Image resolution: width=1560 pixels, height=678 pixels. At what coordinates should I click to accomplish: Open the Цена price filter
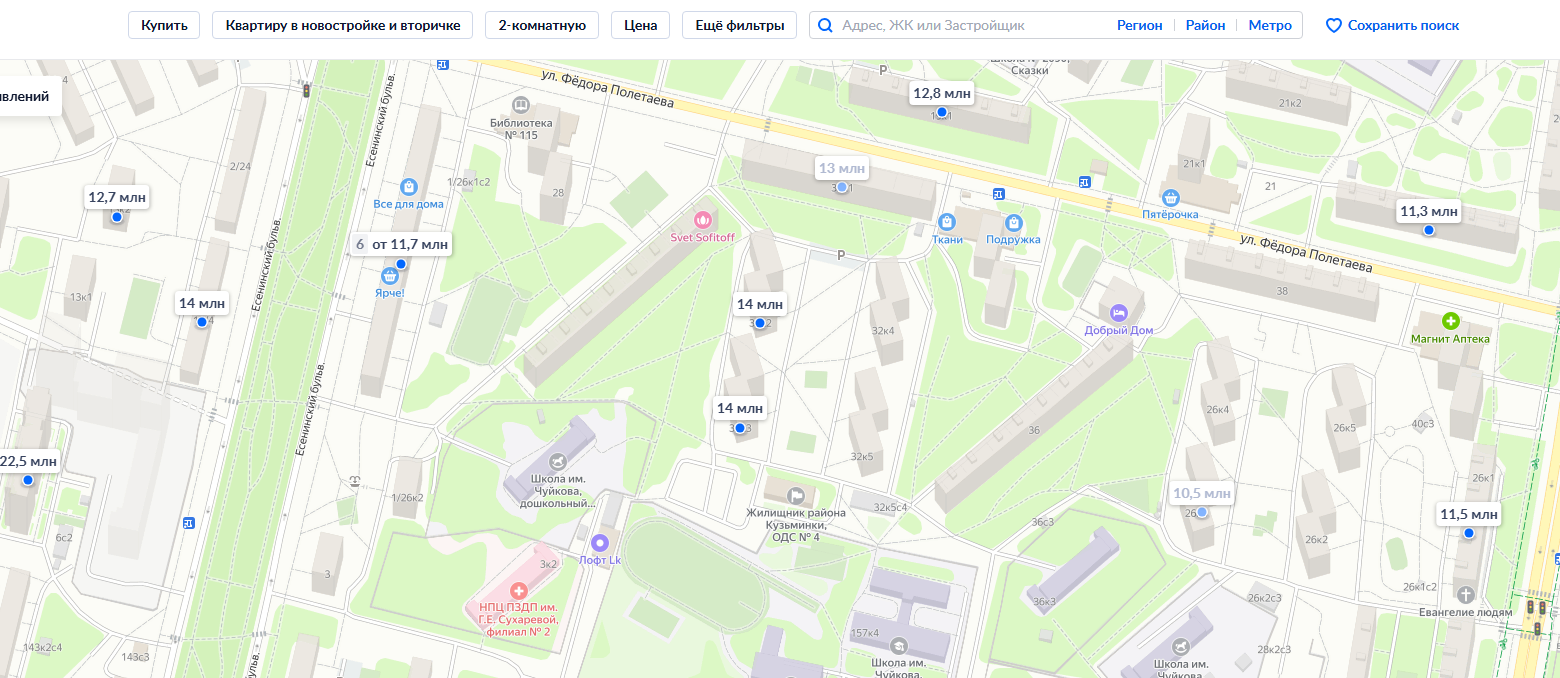(640, 25)
